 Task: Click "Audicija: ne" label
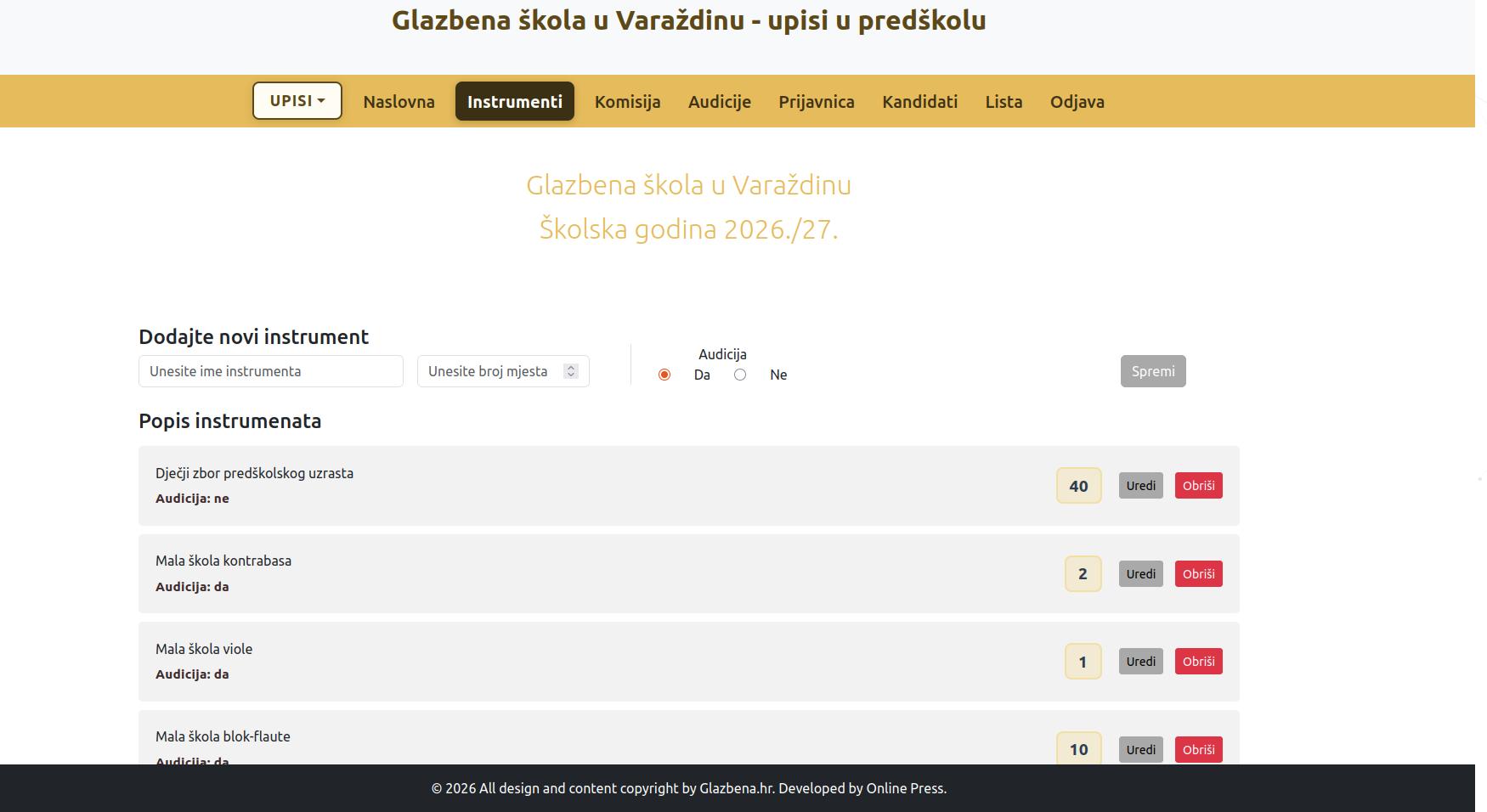[x=192, y=499]
